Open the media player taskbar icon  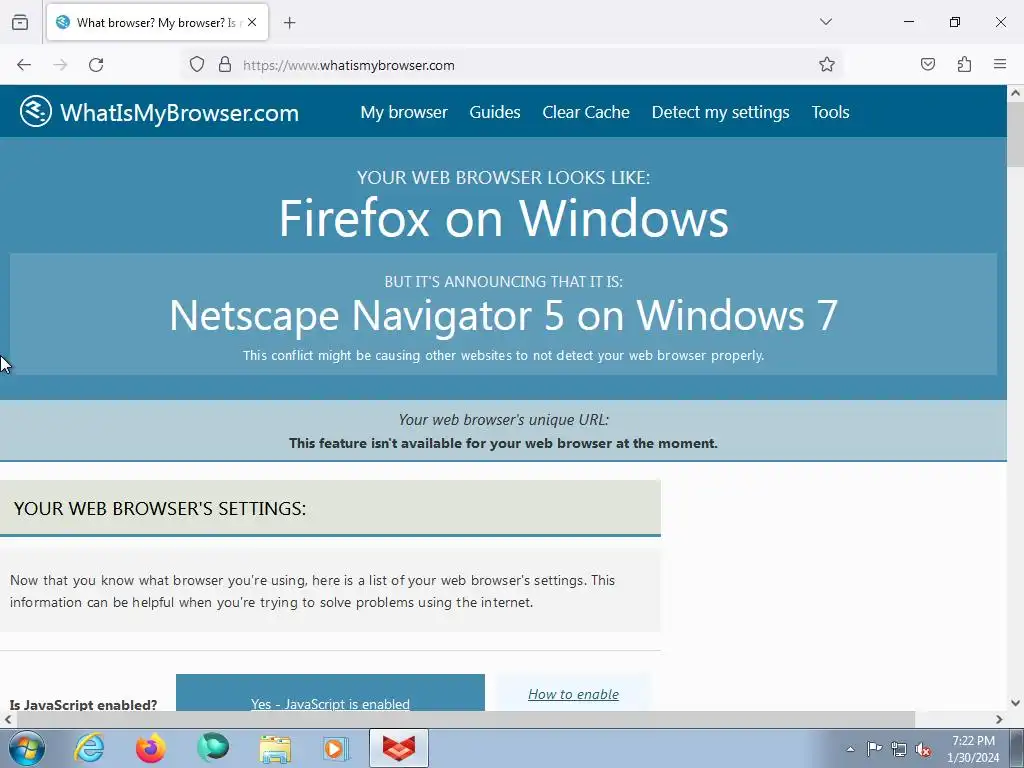tap(336, 748)
